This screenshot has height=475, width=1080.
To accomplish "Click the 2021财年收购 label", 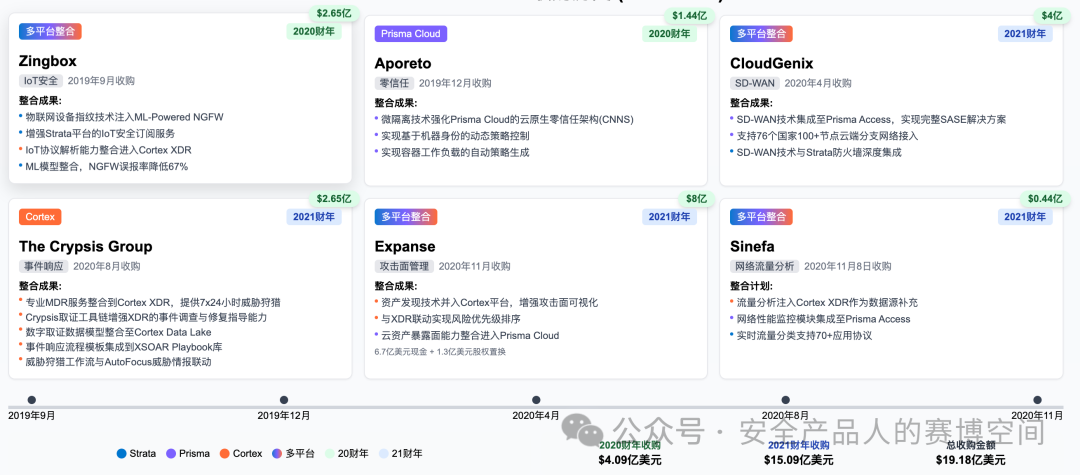I will click(x=798, y=445).
